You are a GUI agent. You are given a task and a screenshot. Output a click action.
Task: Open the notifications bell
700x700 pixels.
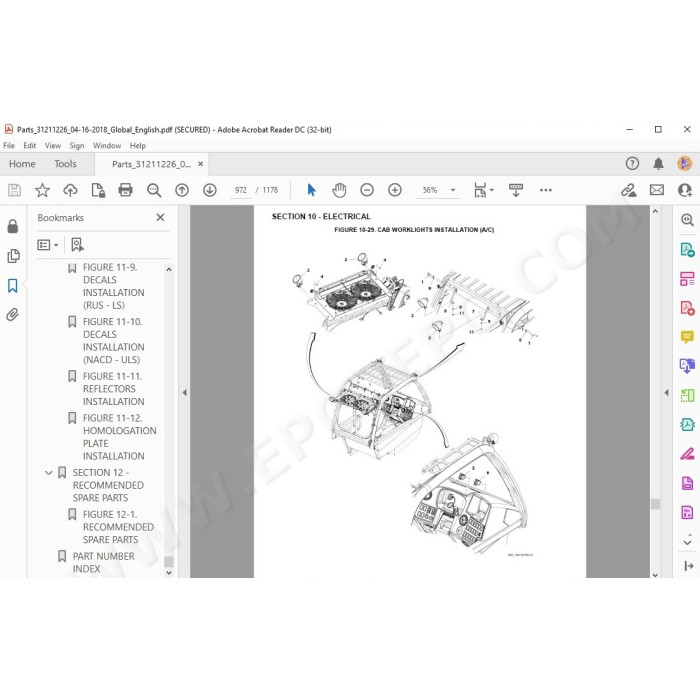tap(658, 164)
